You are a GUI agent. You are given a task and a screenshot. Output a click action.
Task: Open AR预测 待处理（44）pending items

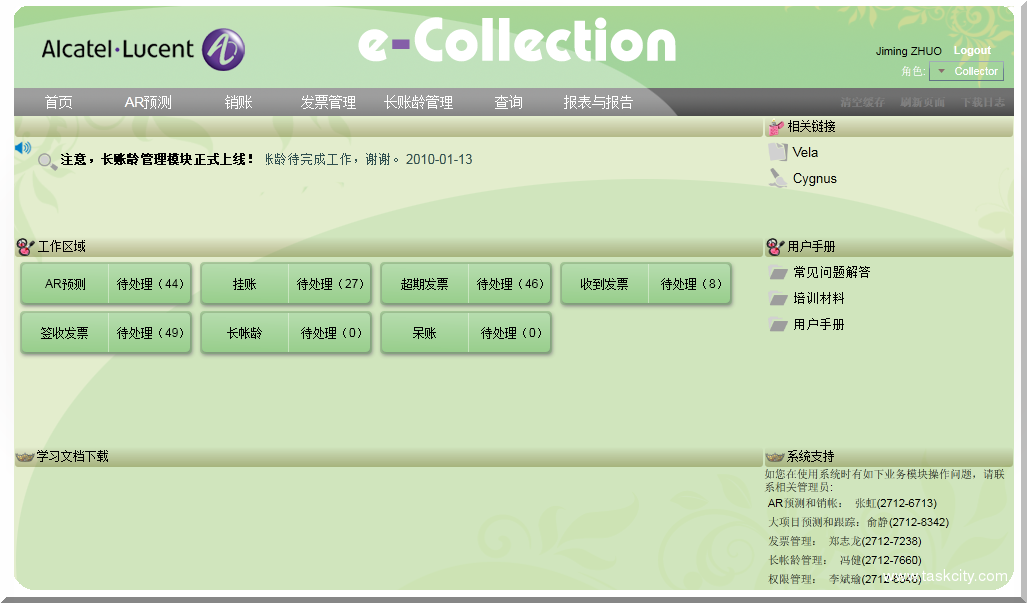[x=151, y=284]
